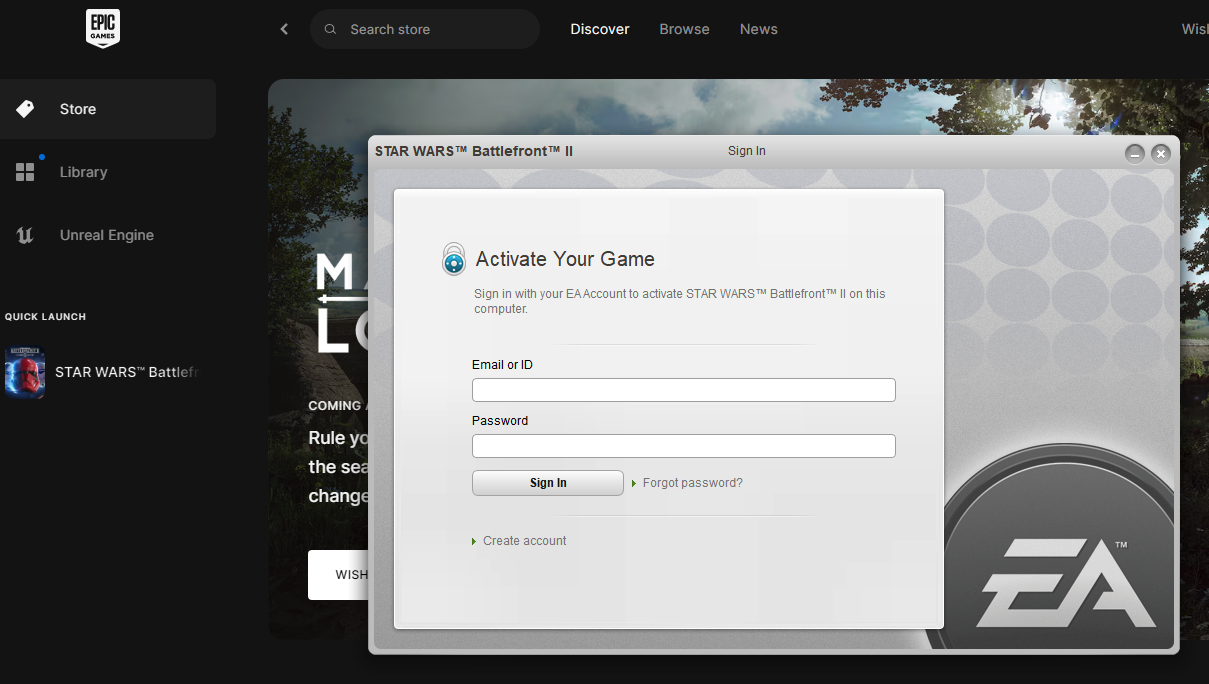Click the Unreal Engine logo icon
1209x684 pixels.
tap(25, 235)
